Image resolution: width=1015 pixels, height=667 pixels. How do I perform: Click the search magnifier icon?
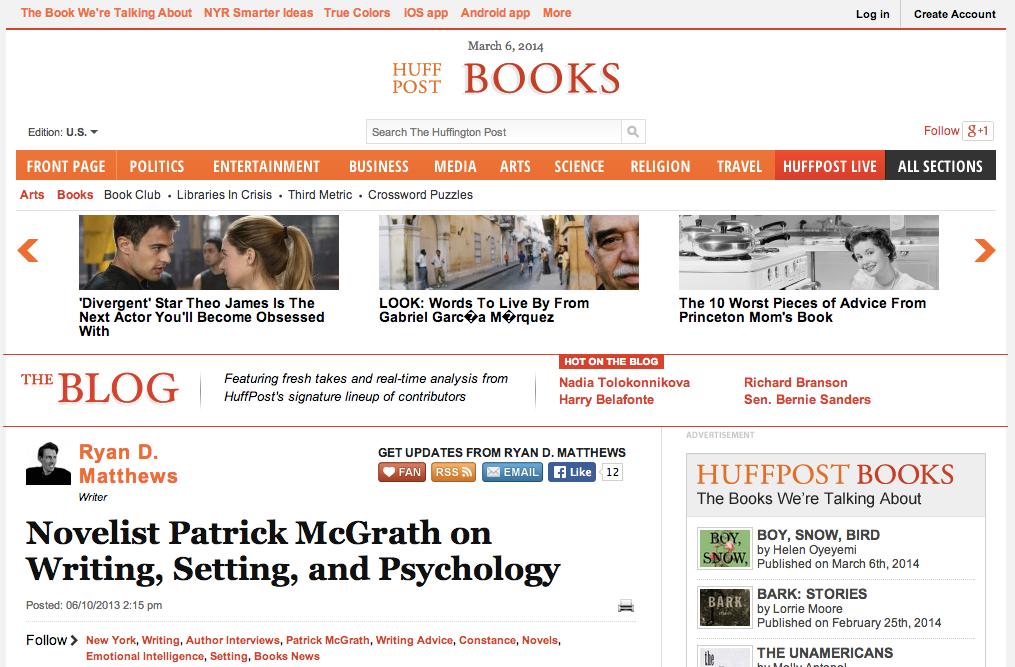[x=633, y=132]
